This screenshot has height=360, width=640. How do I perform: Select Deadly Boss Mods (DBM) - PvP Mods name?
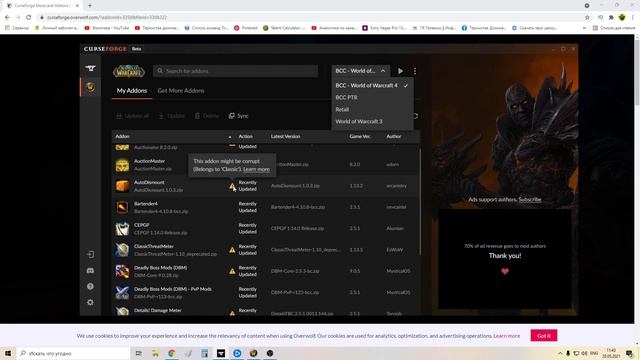coord(173,289)
